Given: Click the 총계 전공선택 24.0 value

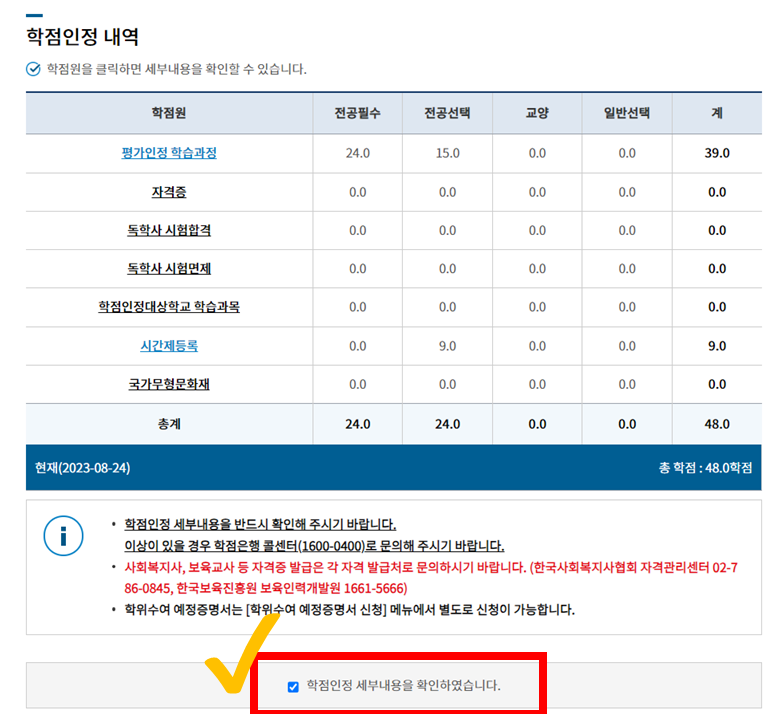Looking at the screenshot, I should pyautogui.click(x=447, y=424).
